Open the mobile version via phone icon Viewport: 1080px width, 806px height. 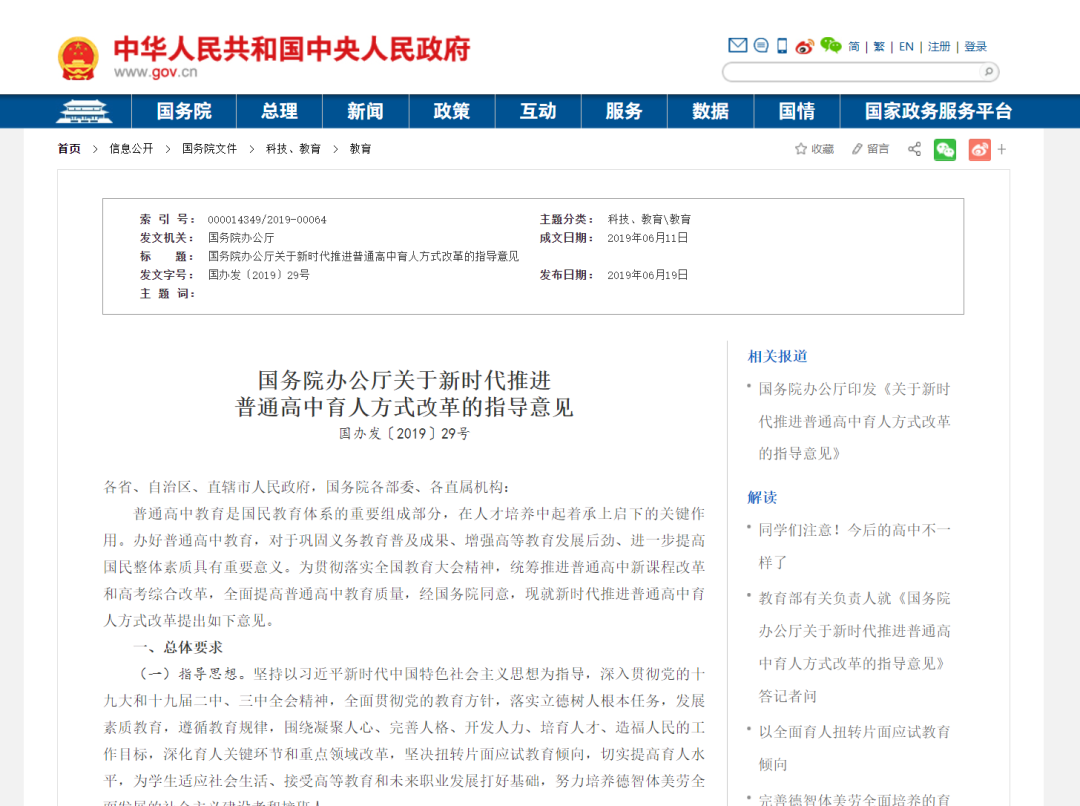click(781, 45)
